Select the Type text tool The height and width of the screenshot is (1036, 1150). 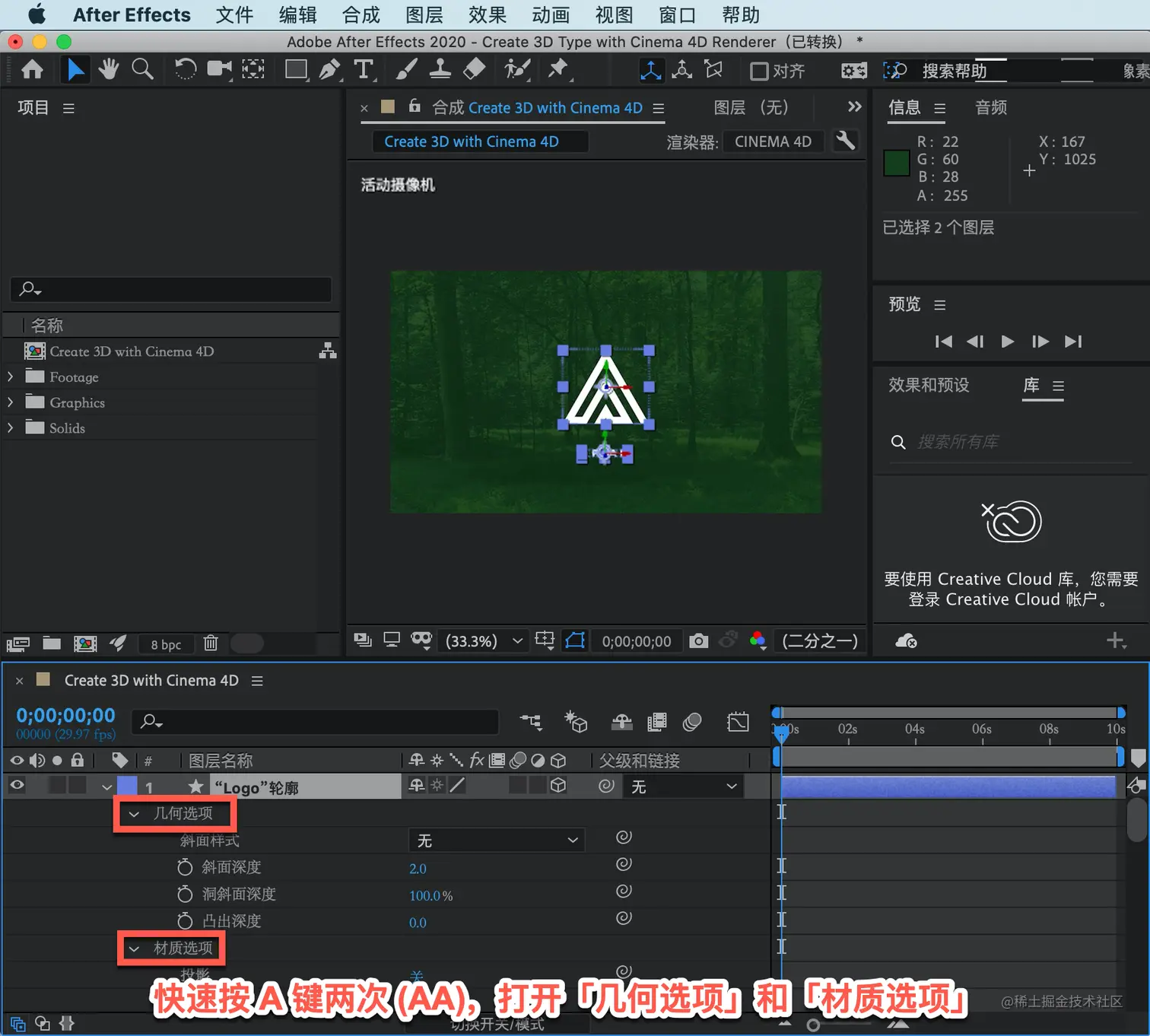click(364, 69)
